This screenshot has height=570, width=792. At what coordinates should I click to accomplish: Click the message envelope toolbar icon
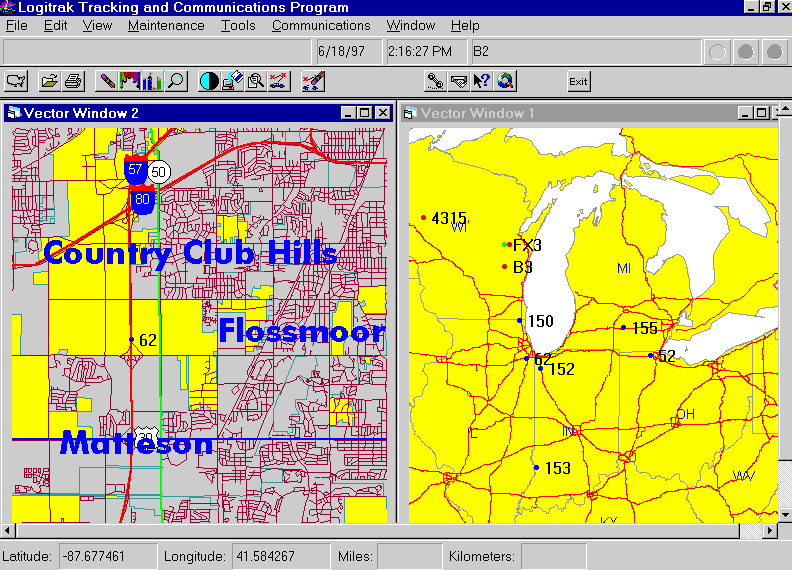tap(459, 81)
